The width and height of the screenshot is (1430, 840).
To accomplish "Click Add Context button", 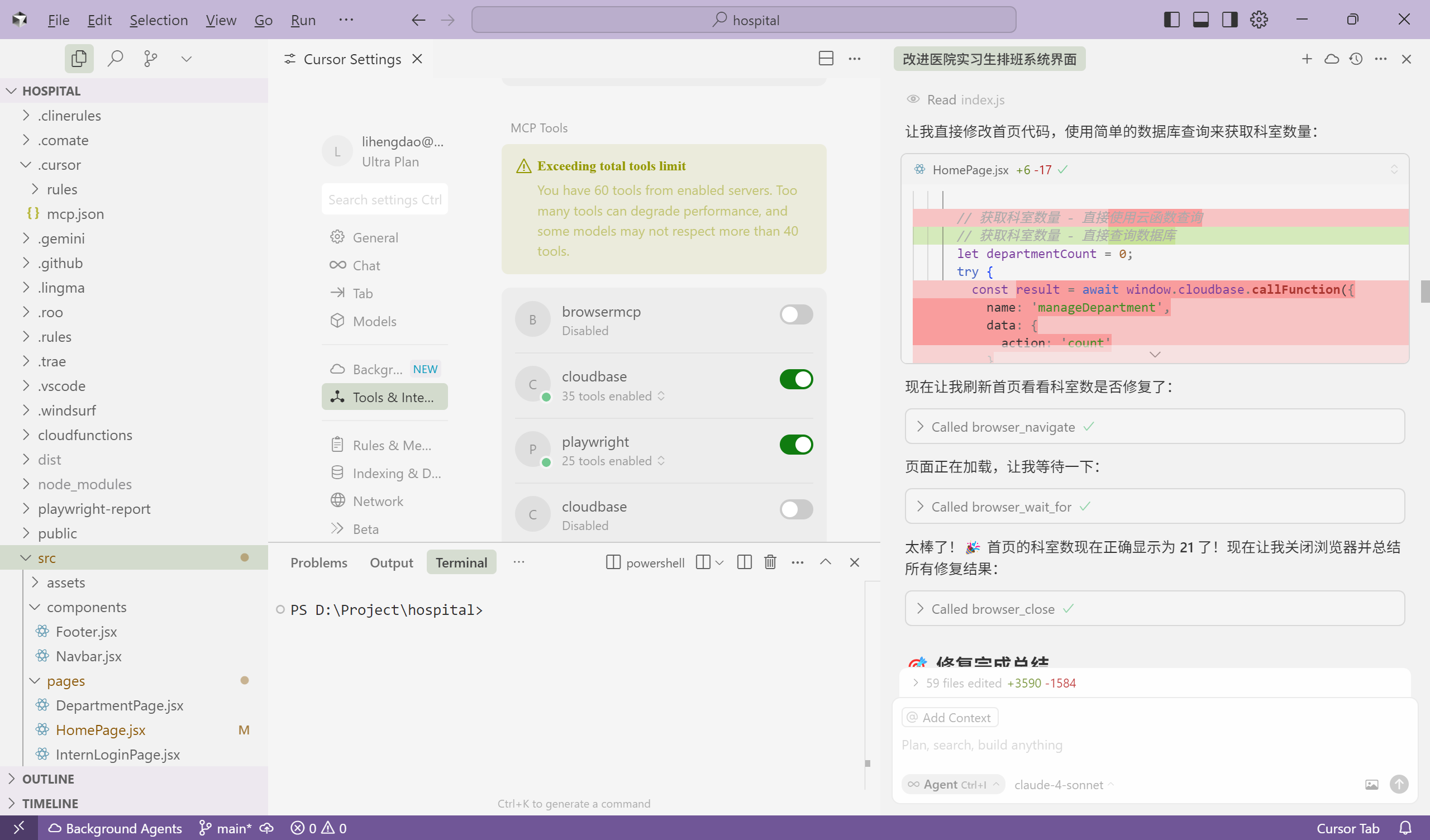I will (950, 717).
